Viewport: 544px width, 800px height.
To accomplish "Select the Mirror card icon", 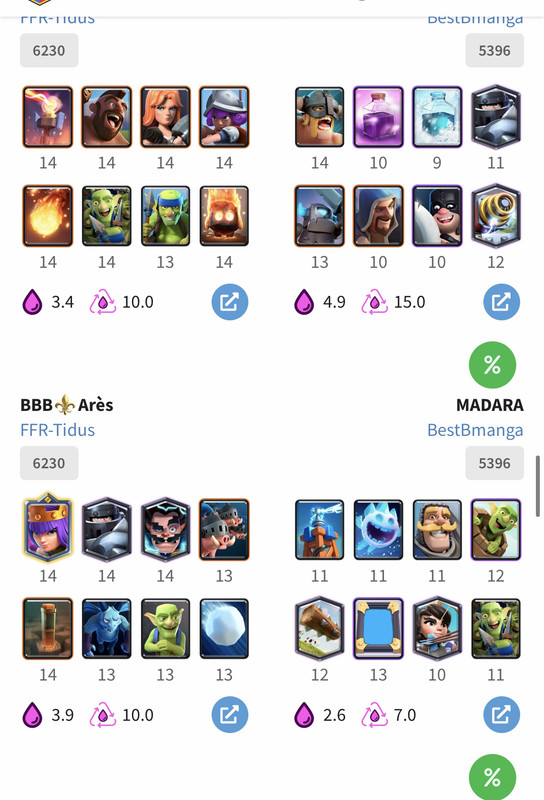I will (x=378, y=628).
